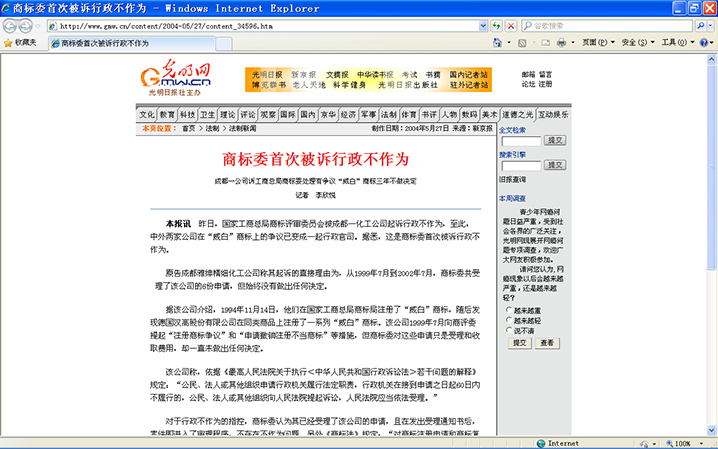718x449 pixels.
Task: Click the 查看 survey results button
Action: click(x=547, y=342)
